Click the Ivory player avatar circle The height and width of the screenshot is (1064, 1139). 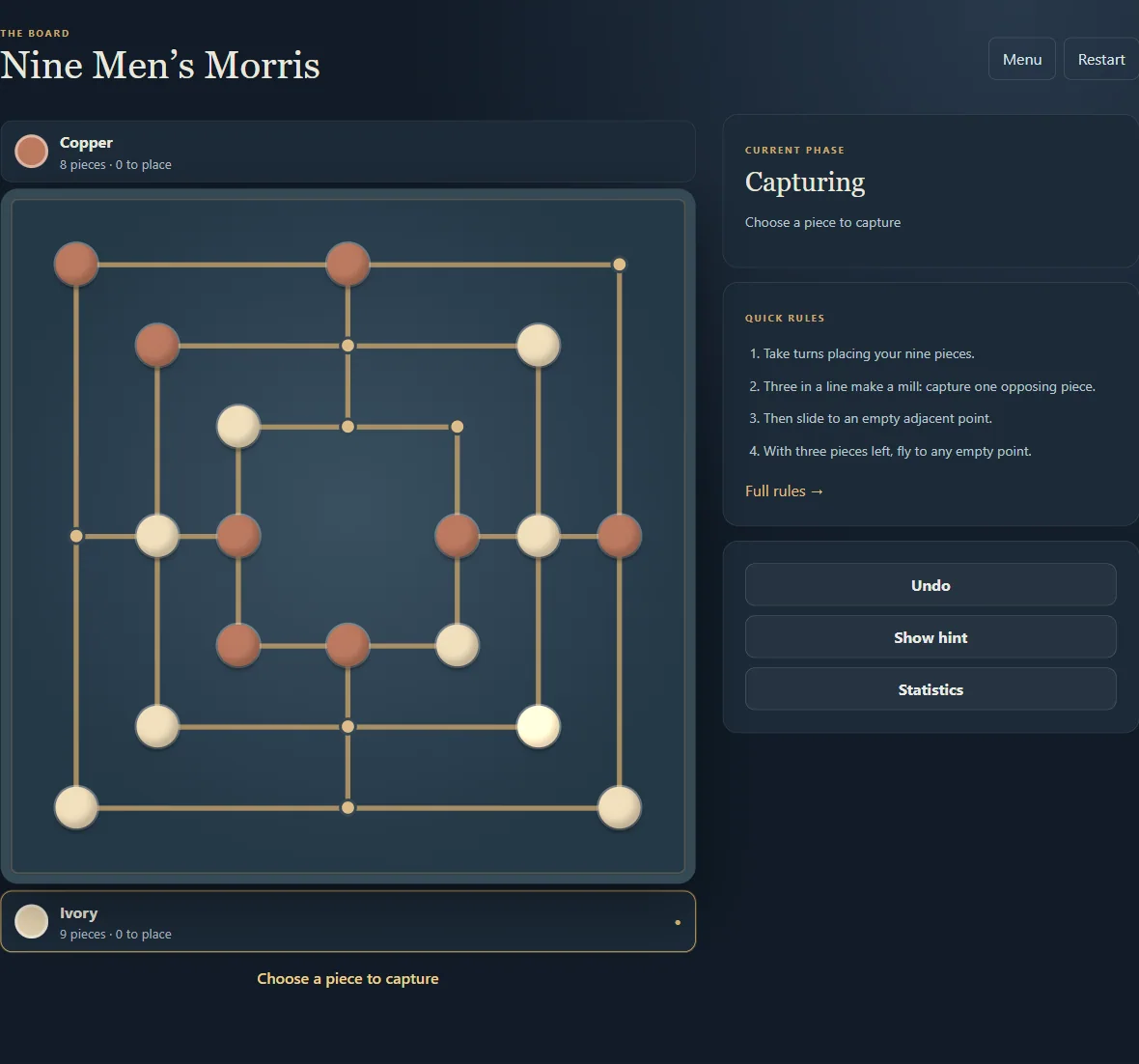[31, 921]
